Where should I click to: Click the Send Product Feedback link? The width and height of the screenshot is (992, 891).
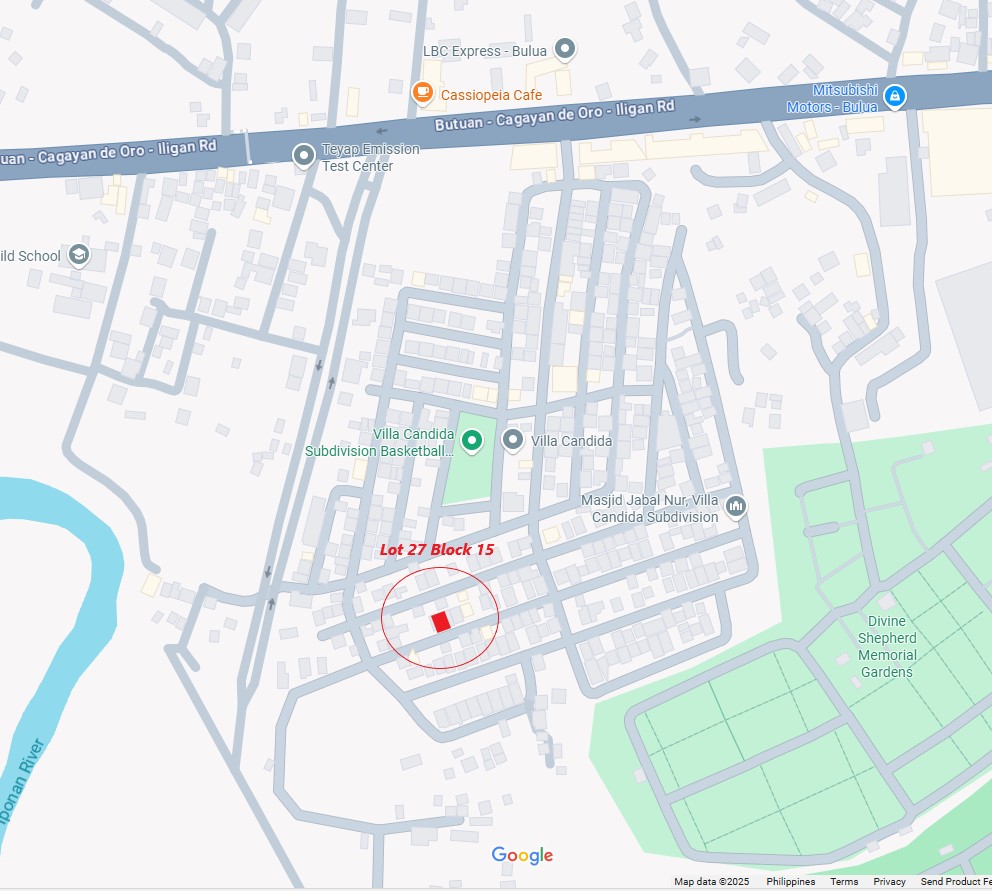tap(956, 882)
